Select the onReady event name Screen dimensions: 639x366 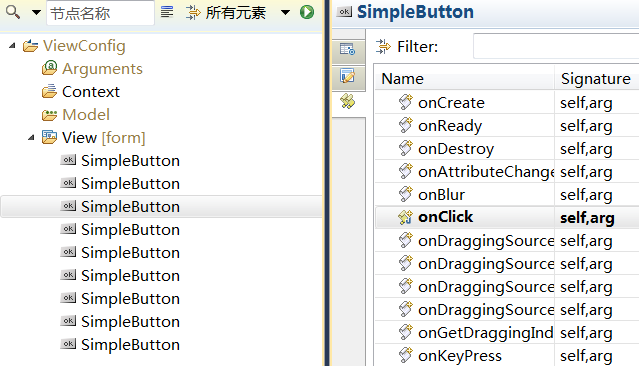coord(450,126)
